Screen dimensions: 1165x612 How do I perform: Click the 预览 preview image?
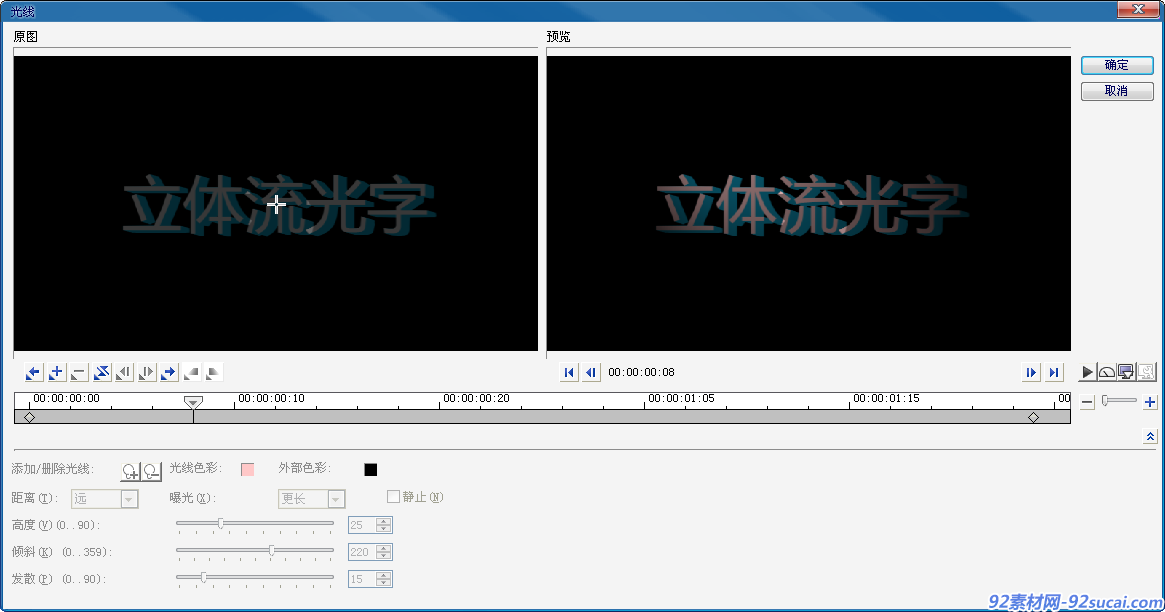tap(808, 204)
